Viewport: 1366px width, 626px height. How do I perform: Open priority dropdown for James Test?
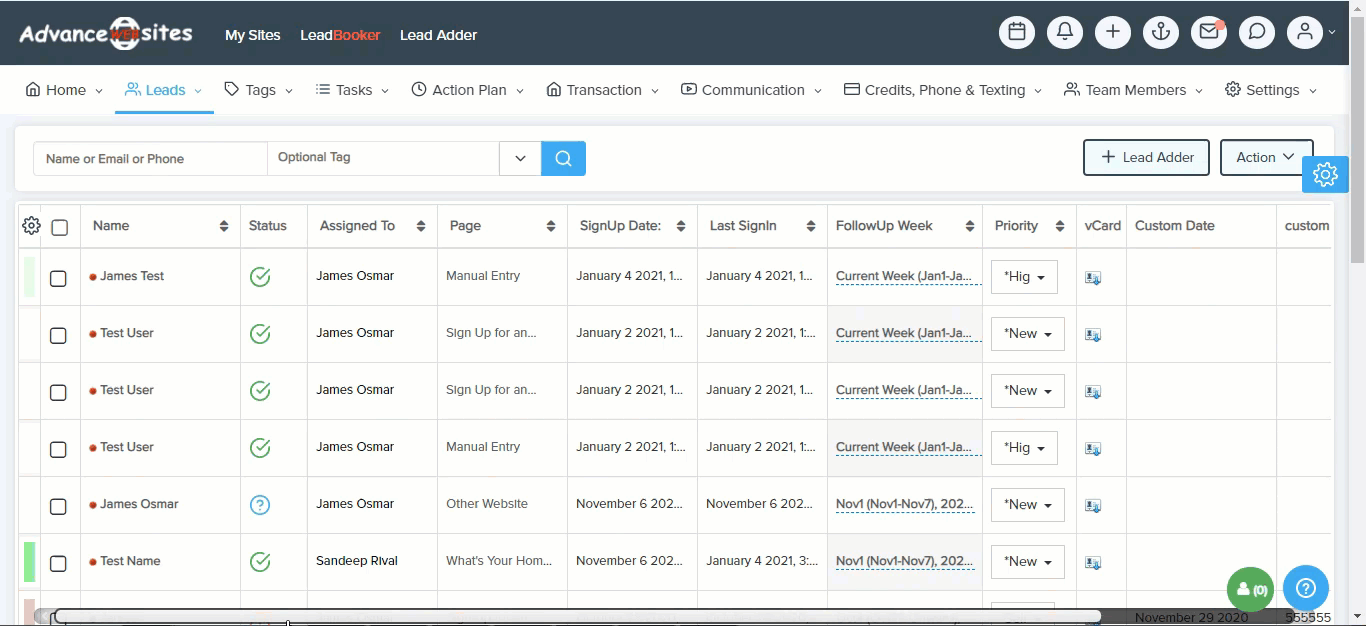1024,277
